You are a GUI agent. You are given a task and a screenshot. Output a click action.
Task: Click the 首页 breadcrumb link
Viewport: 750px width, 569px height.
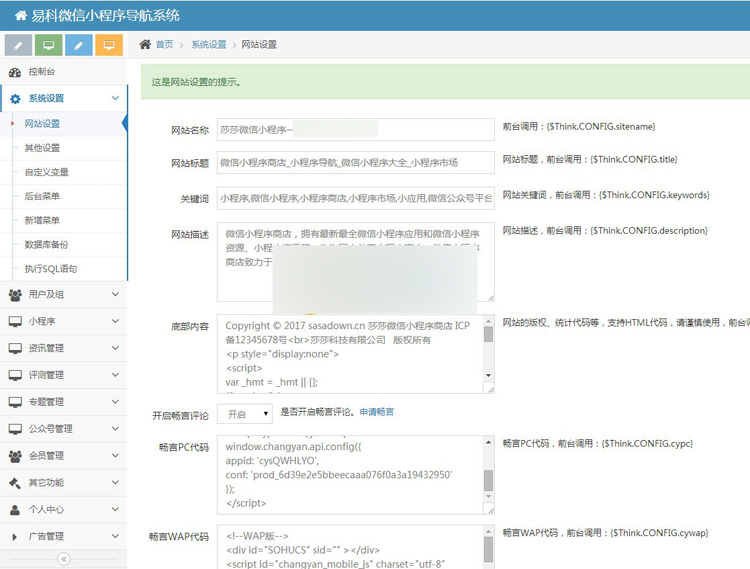(x=165, y=45)
